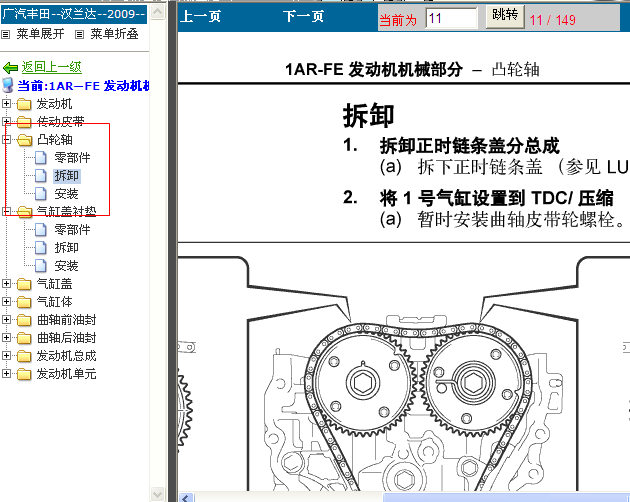Select the highlighted 拆卸 under 凸轮轴
This screenshot has height=502, width=630.
point(67,176)
